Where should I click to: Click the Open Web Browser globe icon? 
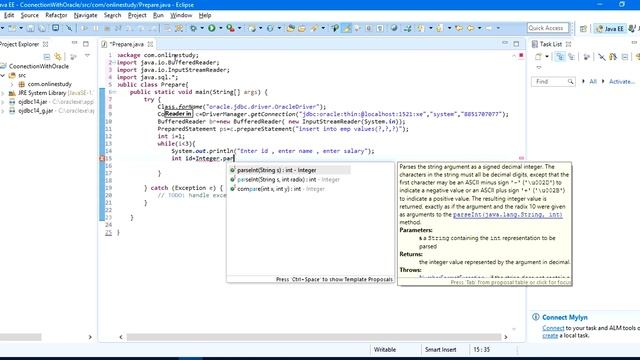394,28
